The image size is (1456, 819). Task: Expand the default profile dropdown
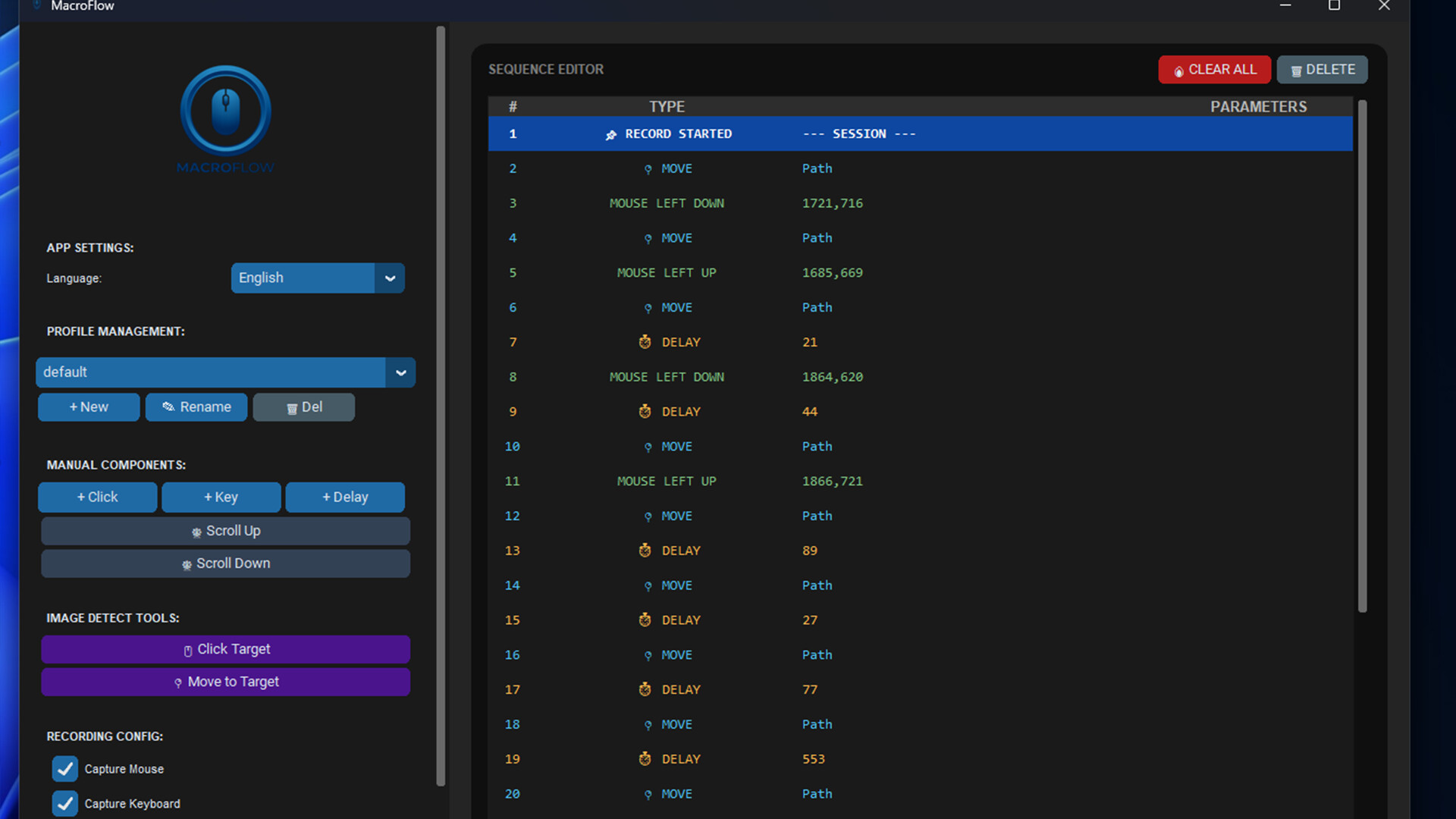tap(400, 372)
